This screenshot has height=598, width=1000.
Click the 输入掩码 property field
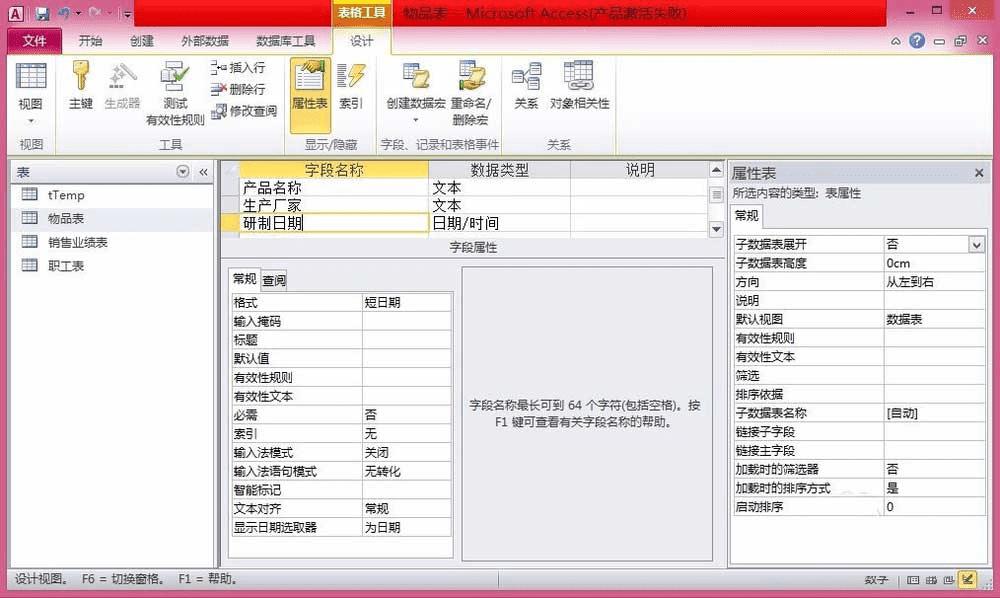click(407, 321)
